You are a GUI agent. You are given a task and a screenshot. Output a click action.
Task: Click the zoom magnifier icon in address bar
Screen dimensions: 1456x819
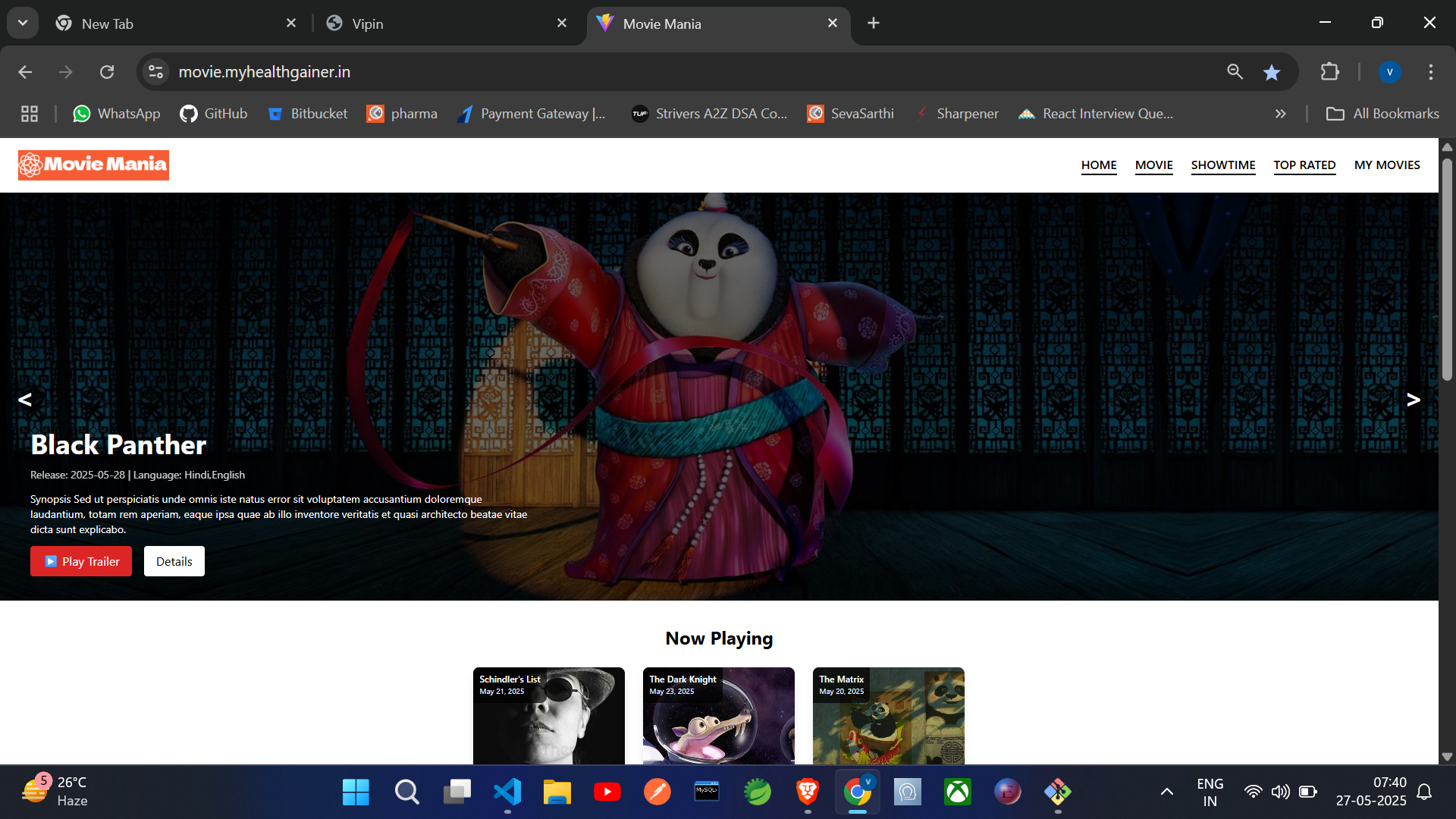[1235, 72]
